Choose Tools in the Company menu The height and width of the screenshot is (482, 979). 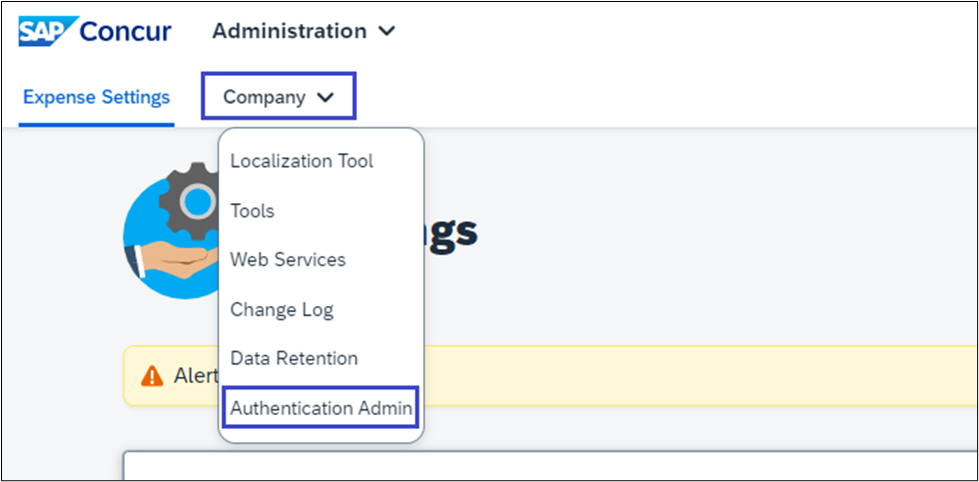click(x=252, y=211)
